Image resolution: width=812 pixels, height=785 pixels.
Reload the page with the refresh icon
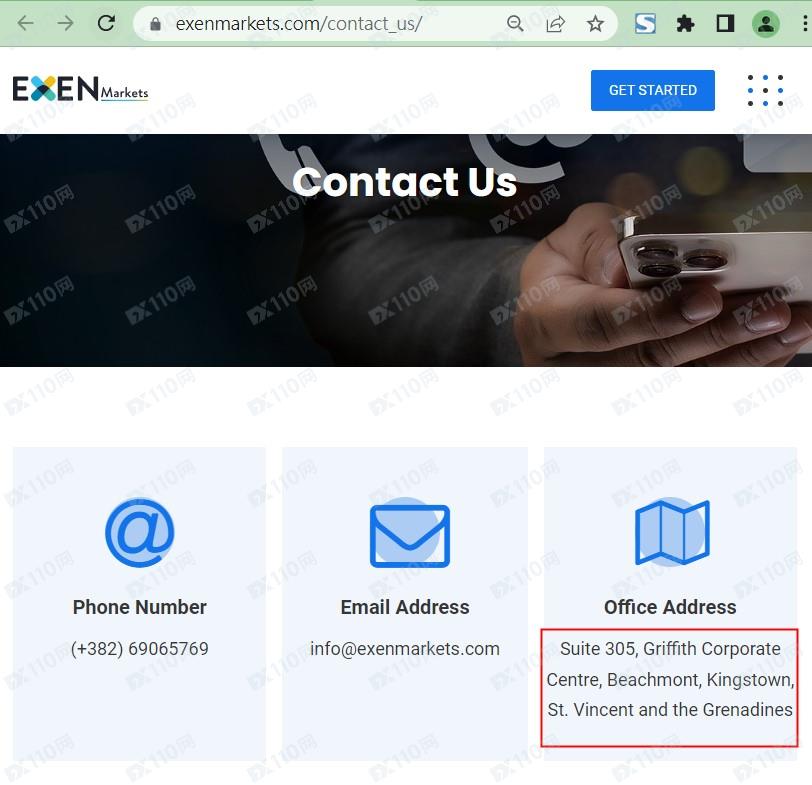pyautogui.click(x=106, y=23)
